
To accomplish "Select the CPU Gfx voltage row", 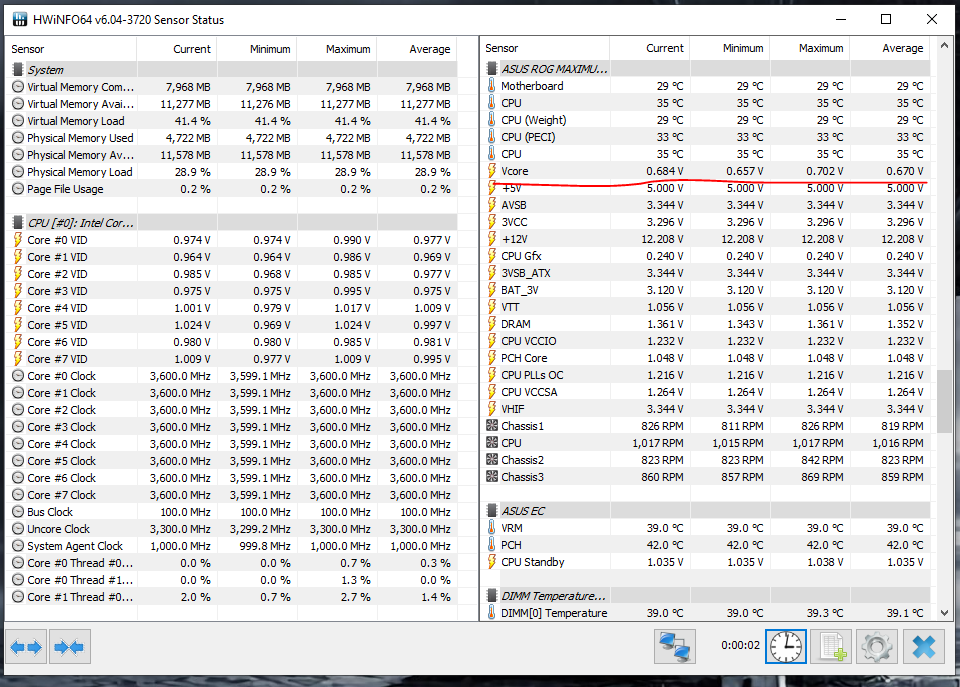I will tap(705, 256).
